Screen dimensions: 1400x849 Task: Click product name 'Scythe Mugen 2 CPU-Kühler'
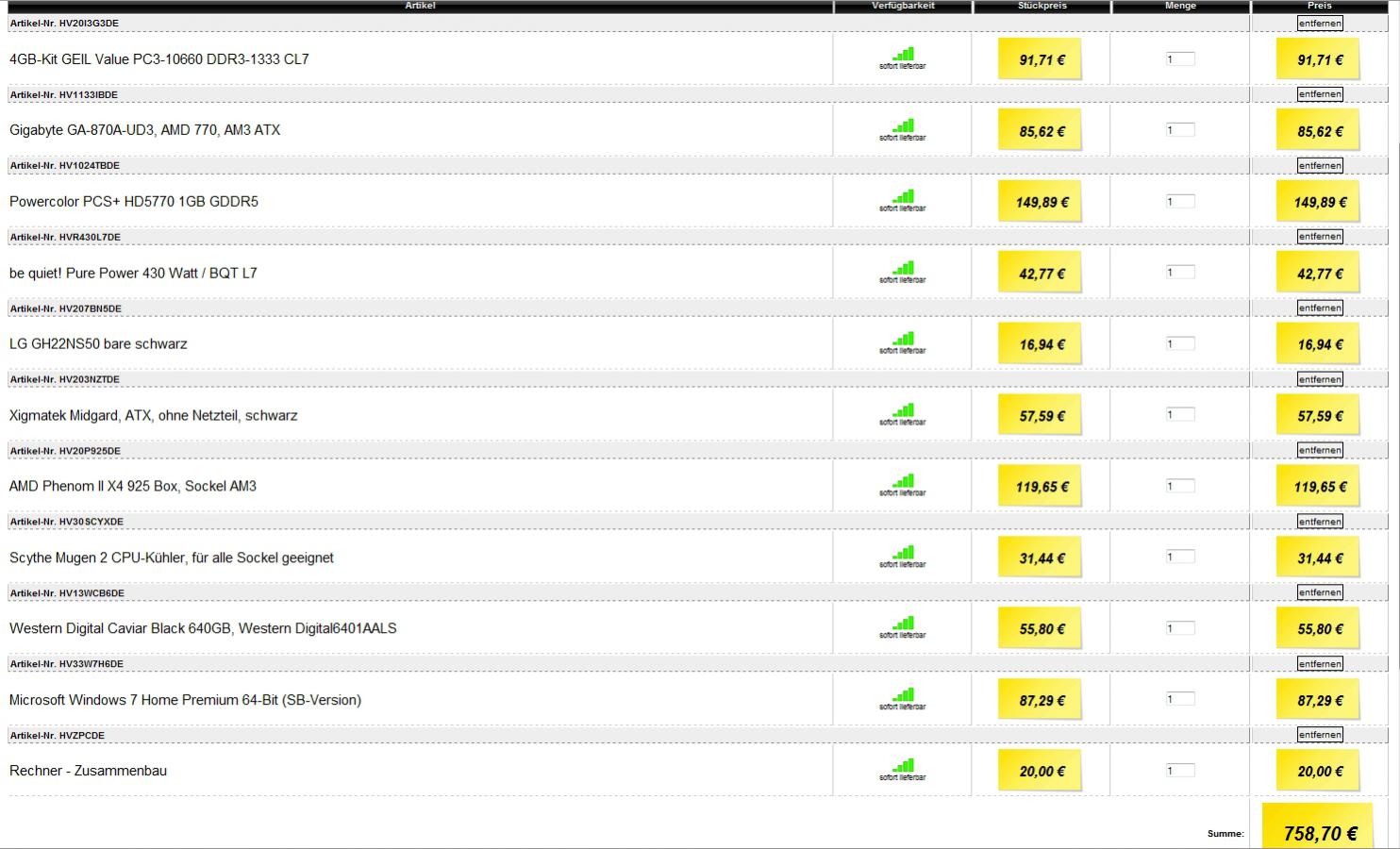point(98,558)
